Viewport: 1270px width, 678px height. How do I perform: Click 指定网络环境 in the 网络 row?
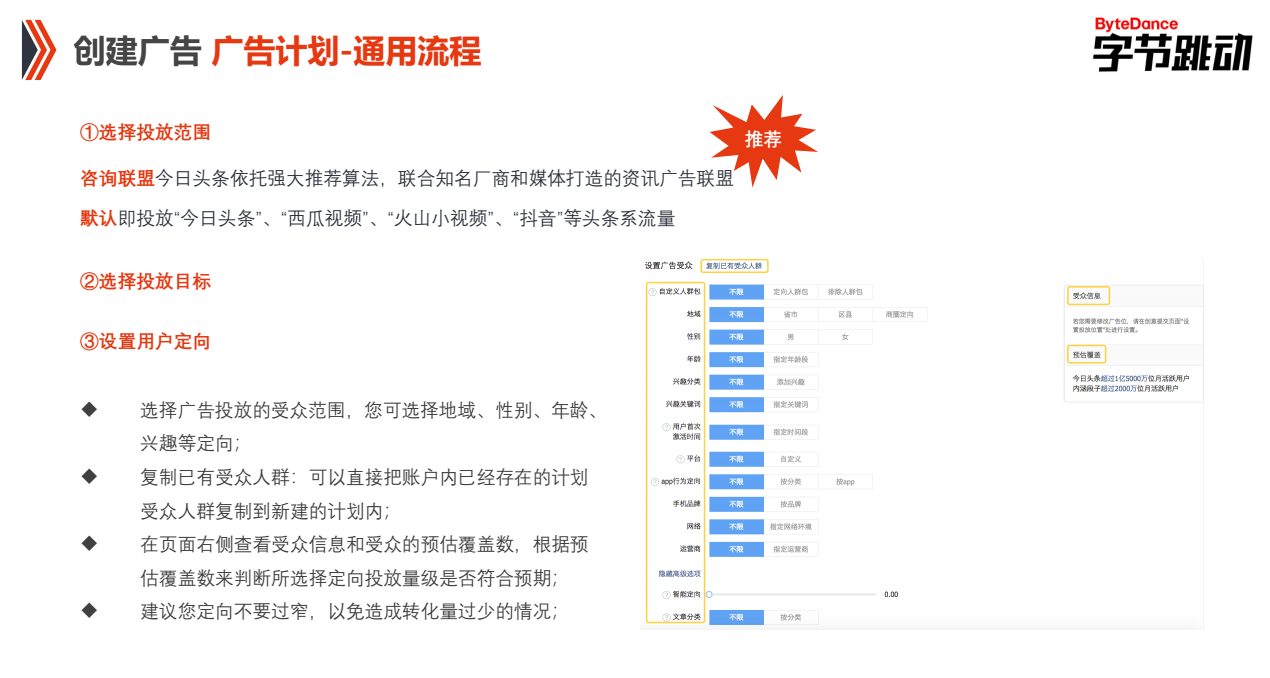point(791,526)
